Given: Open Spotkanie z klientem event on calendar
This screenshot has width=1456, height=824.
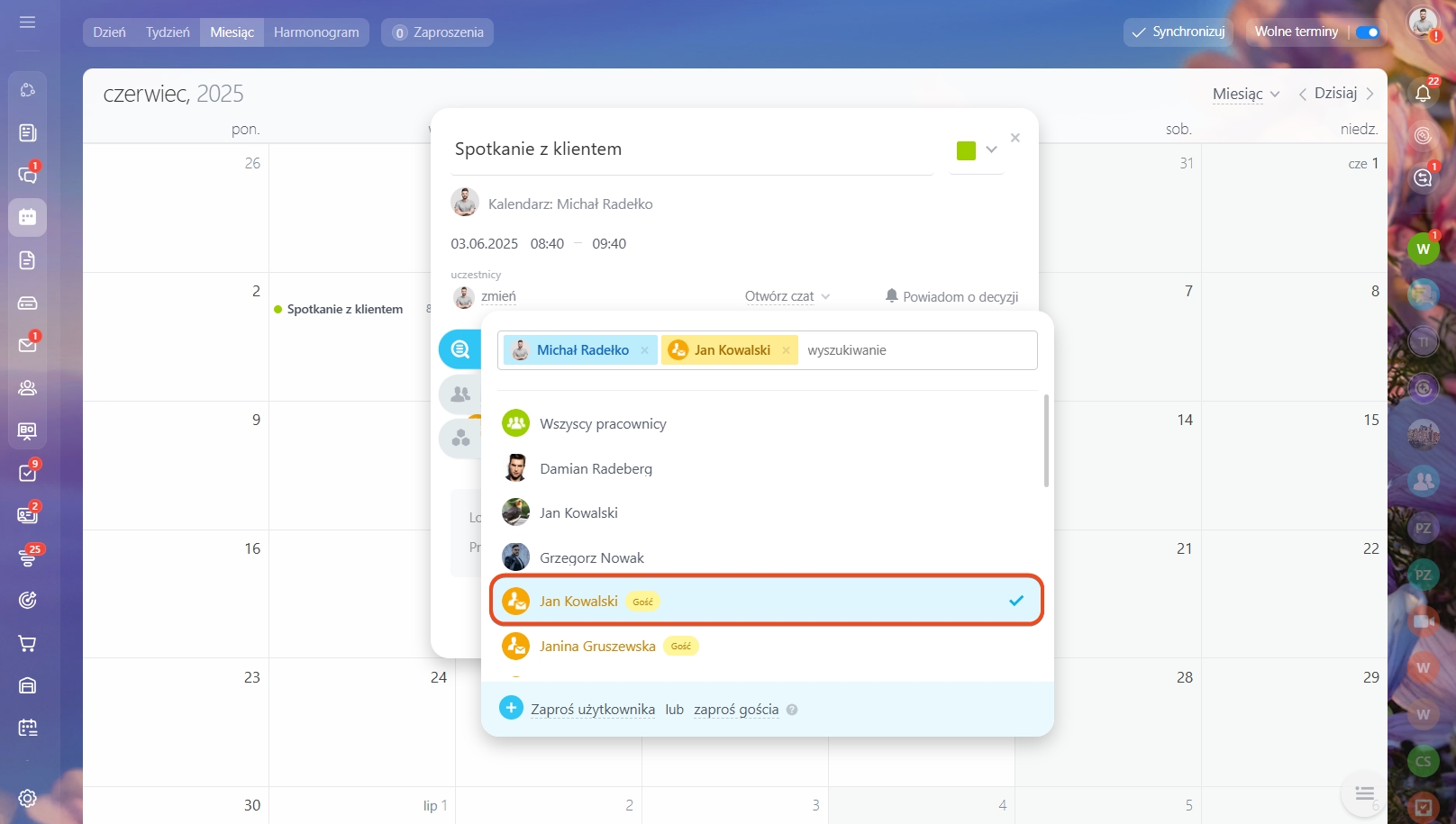Looking at the screenshot, I should coord(345,309).
